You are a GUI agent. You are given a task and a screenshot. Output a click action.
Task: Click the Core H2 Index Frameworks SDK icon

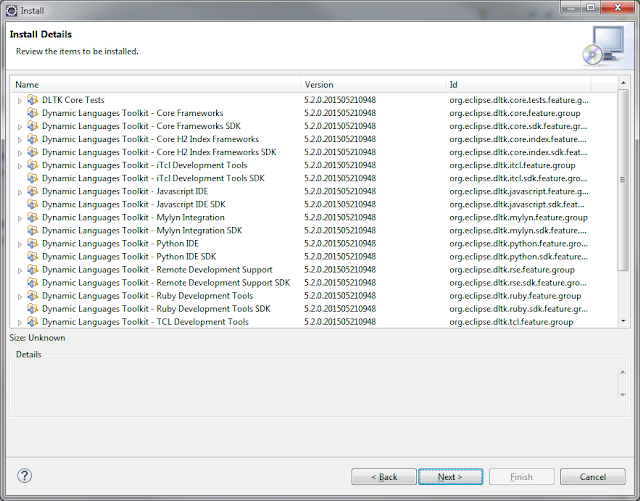tap(33, 152)
